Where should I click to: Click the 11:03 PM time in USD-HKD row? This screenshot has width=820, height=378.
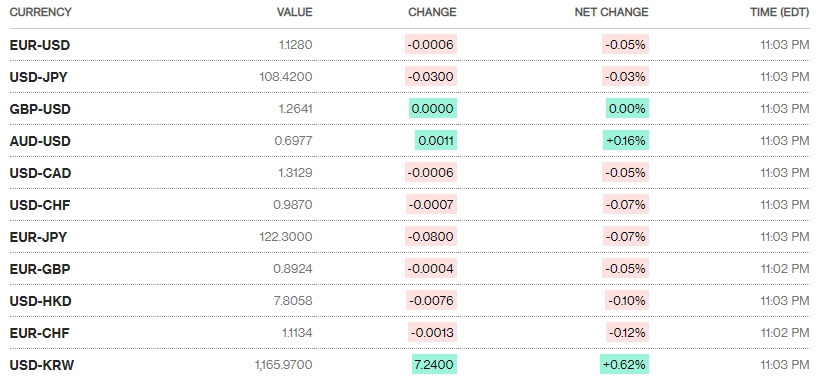click(785, 301)
